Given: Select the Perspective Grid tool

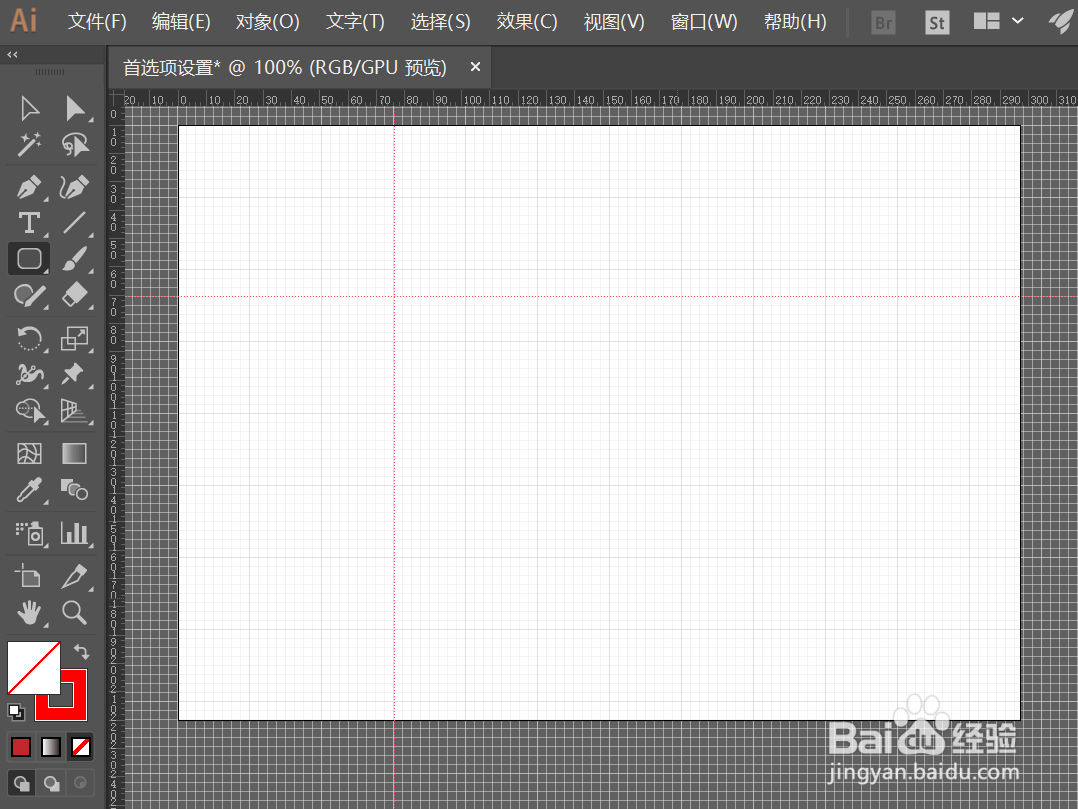Looking at the screenshot, I should click(74, 411).
